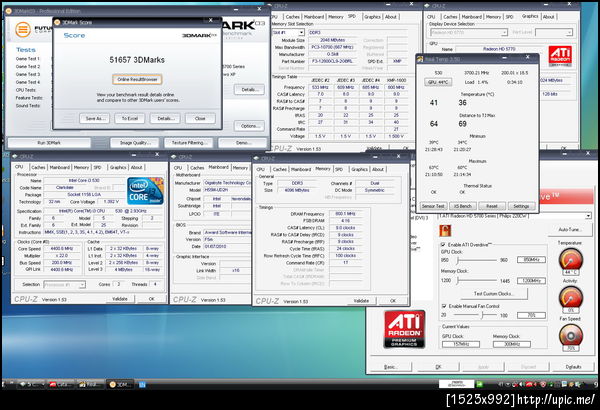Click the ATI Radeon logo in CPU-Z Graphics
The width and height of the screenshot is (600, 410).
pyautogui.click(x=560, y=56)
